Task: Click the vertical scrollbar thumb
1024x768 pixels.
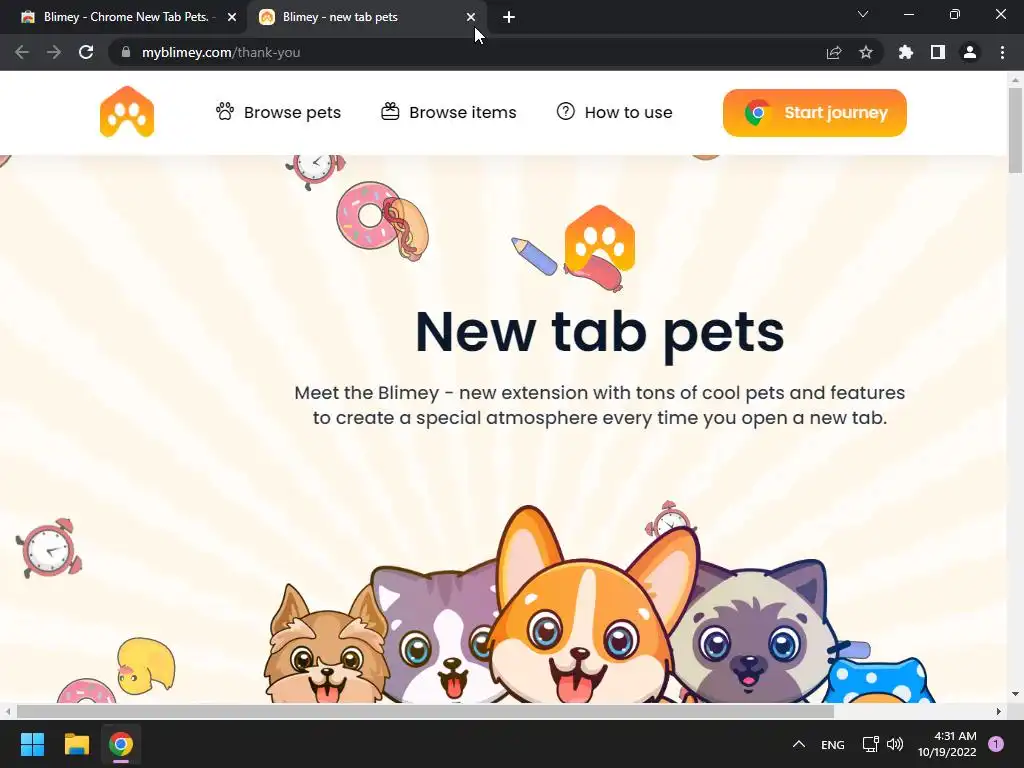Action: tap(1015, 131)
